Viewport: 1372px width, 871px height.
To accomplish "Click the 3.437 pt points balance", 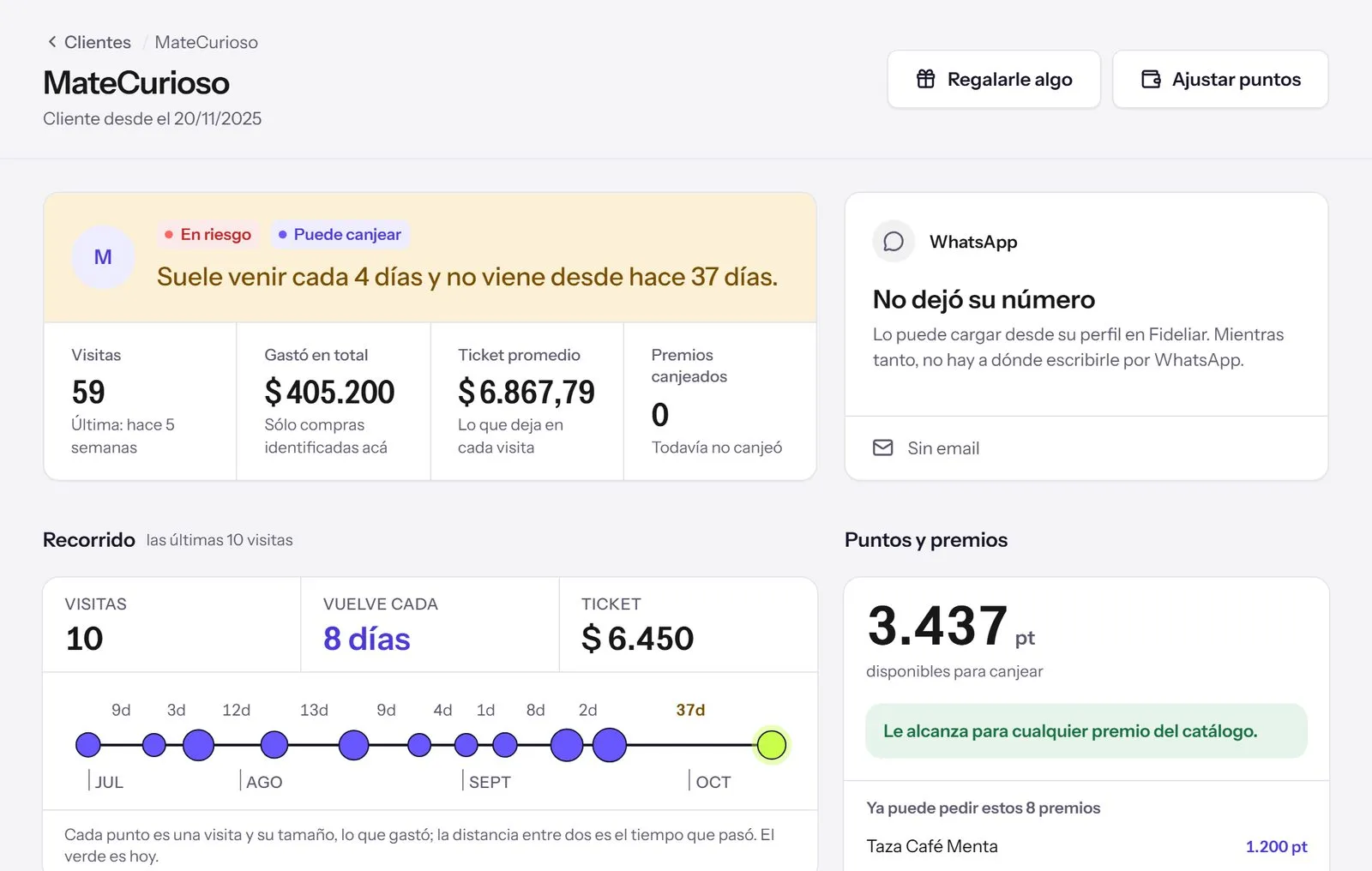I will tap(951, 626).
